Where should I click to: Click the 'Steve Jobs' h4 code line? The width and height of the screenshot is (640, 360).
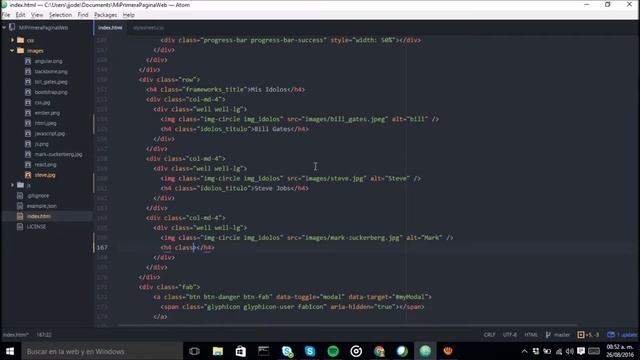235,188
